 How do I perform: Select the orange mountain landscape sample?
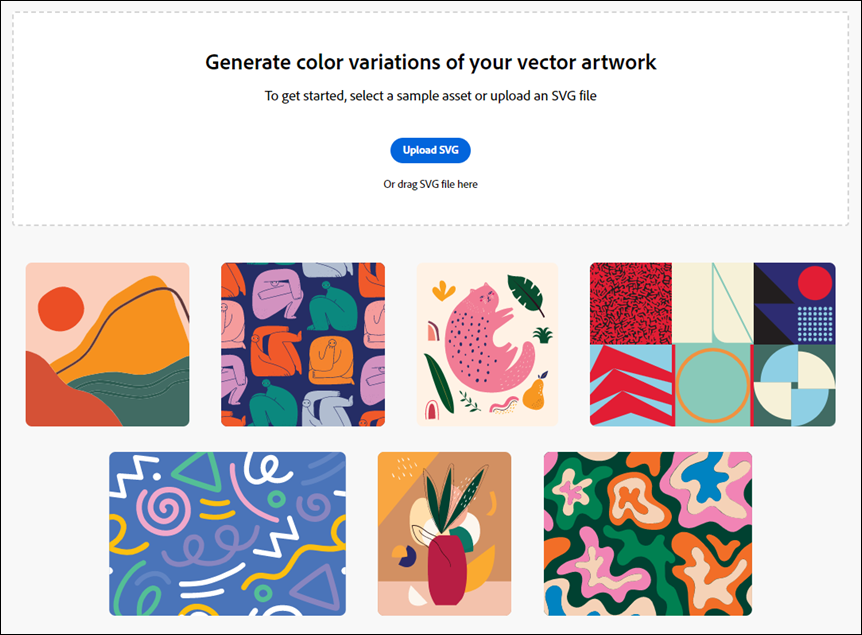point(107,344)
